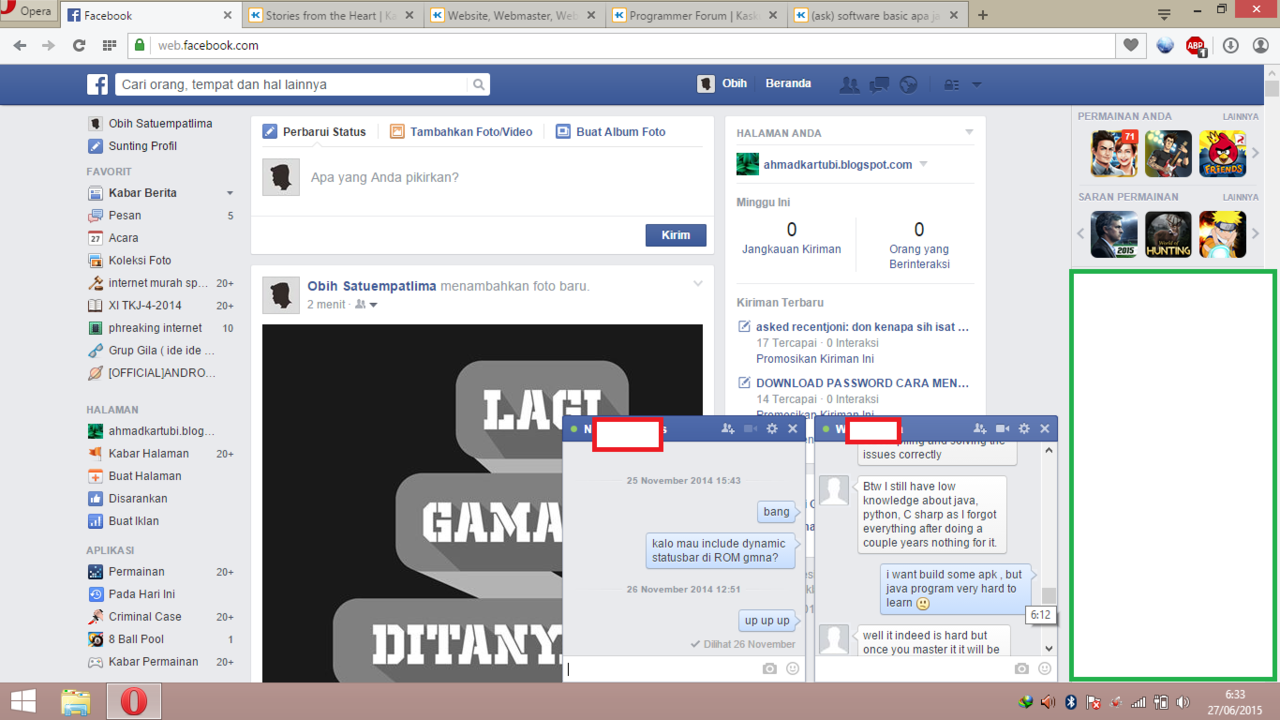Reload the page
Screen dimensions: 1280x720
click(x=79, y=45)
